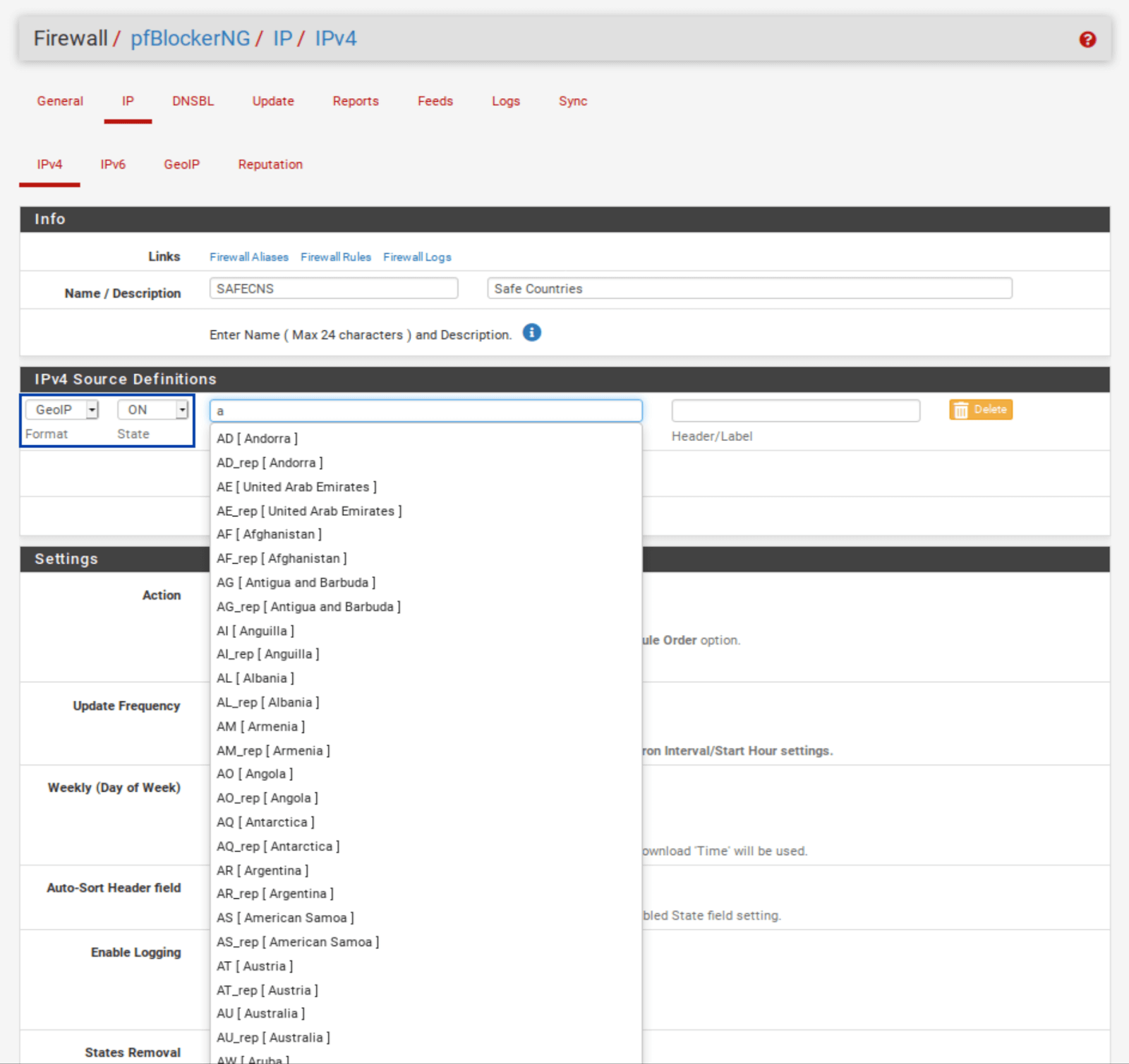The image size is (1129, 1064).
Task: Open the ON State dropdown
Action: [x=153, y=410]
